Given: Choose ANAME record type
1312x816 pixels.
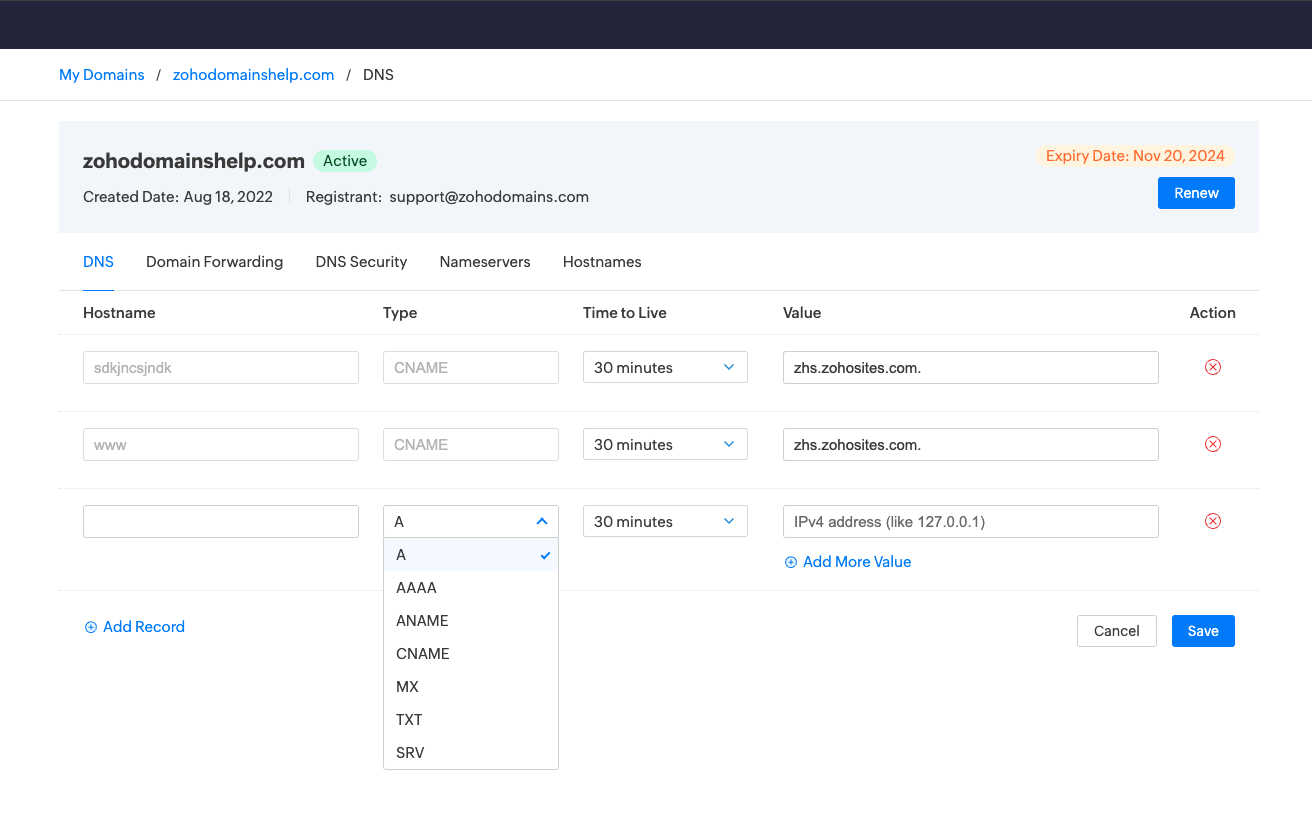Looking at the screenshot, I should (471, 621).
